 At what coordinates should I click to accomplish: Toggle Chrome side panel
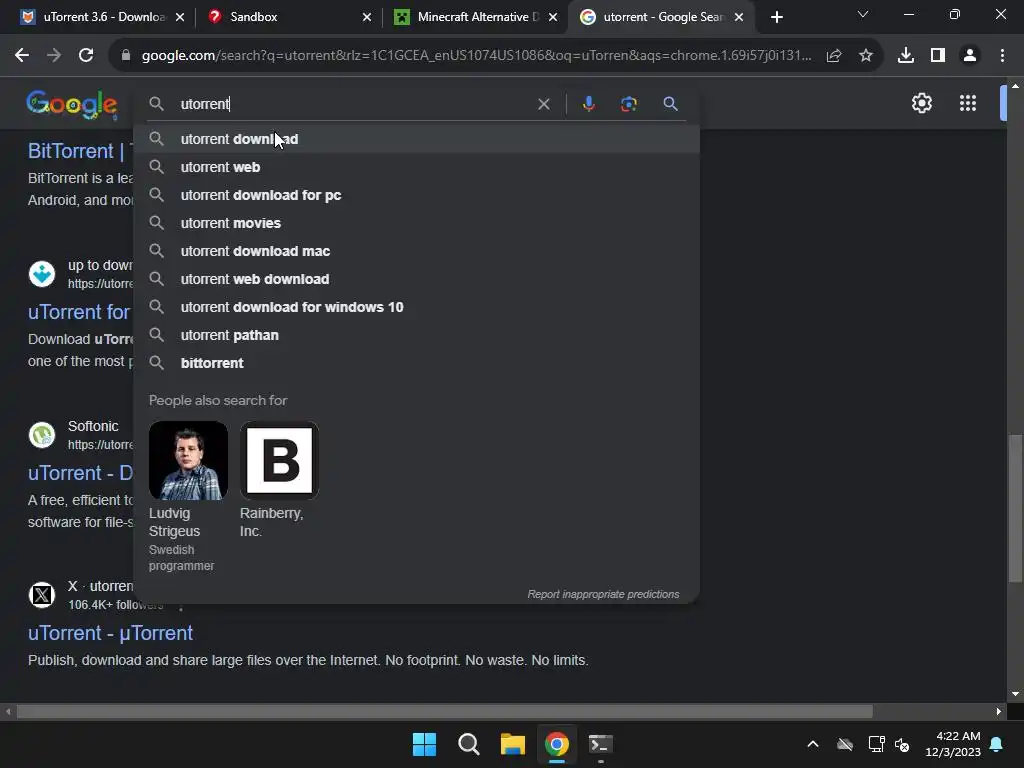(938, 56)
